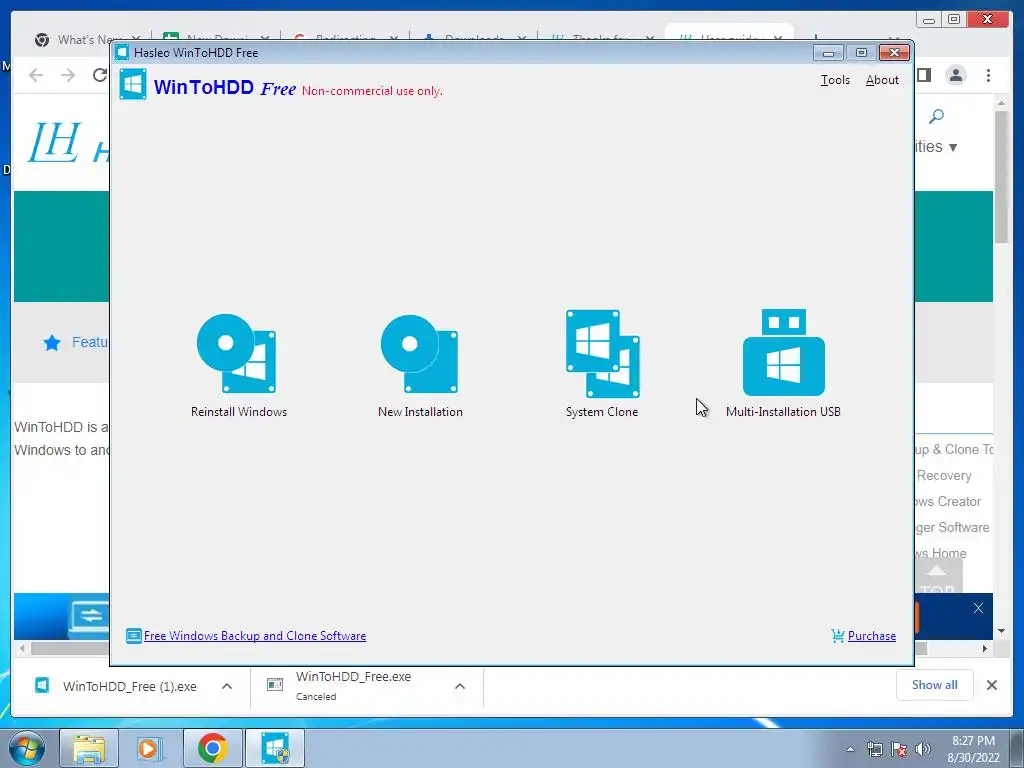Click the Action Center flag tray icon
The image size is (1024, 768).
pyautogui.click(x=899, y=749)
